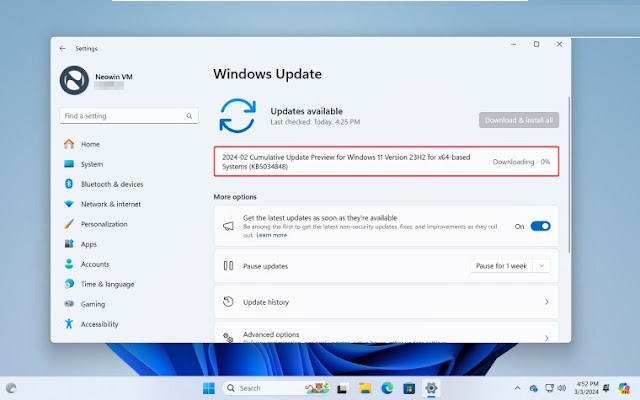The image size is (640, 400).
Task: Turn off get latest updates toggle
Action: [540, 226]
